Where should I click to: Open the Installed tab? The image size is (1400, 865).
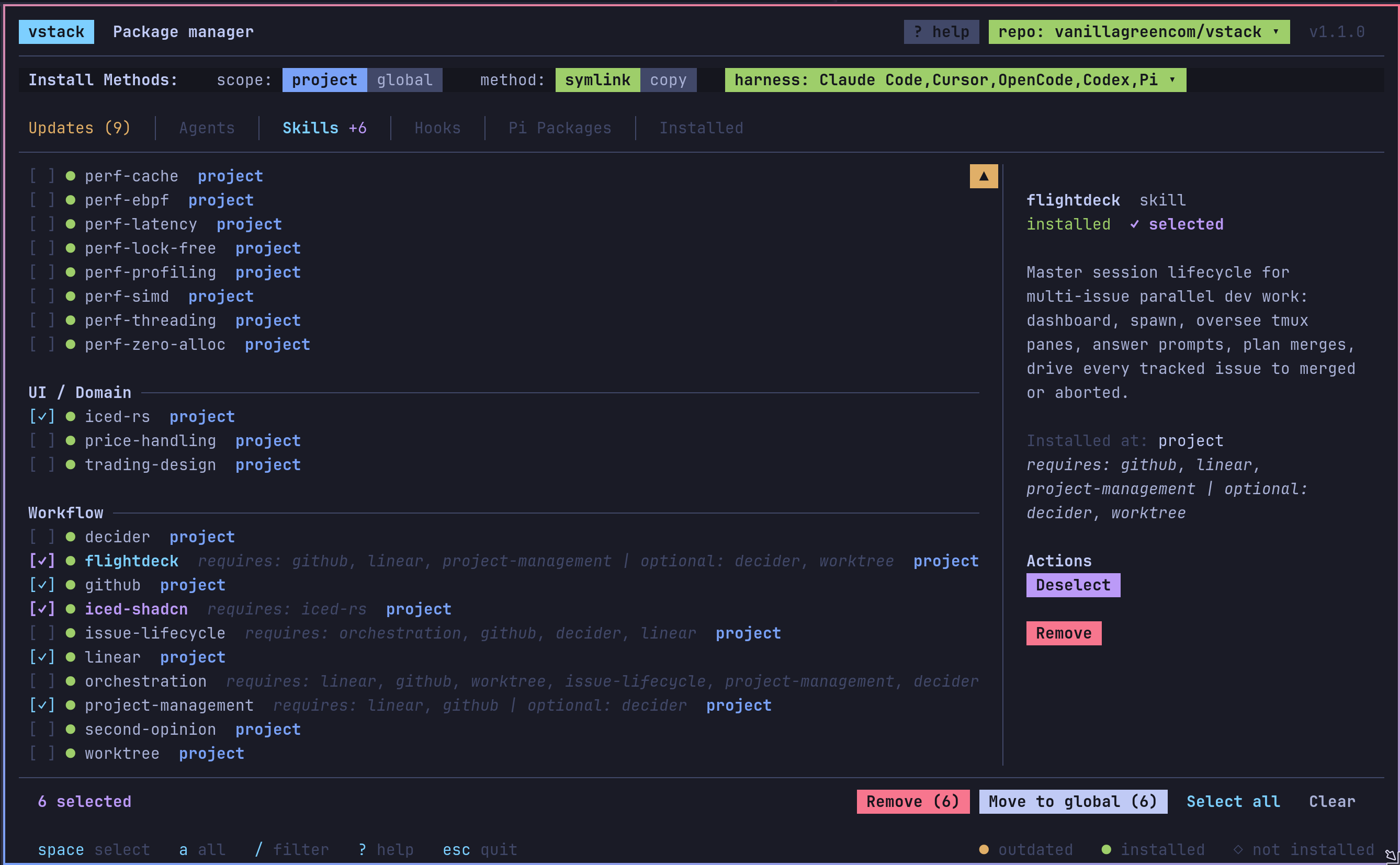tap(702, 128)
